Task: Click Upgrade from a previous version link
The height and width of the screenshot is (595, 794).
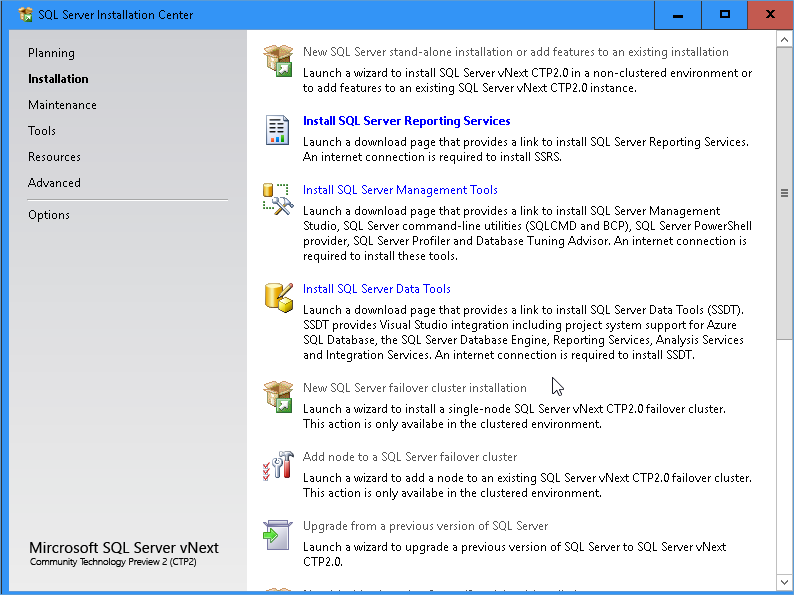Action: 425,526
